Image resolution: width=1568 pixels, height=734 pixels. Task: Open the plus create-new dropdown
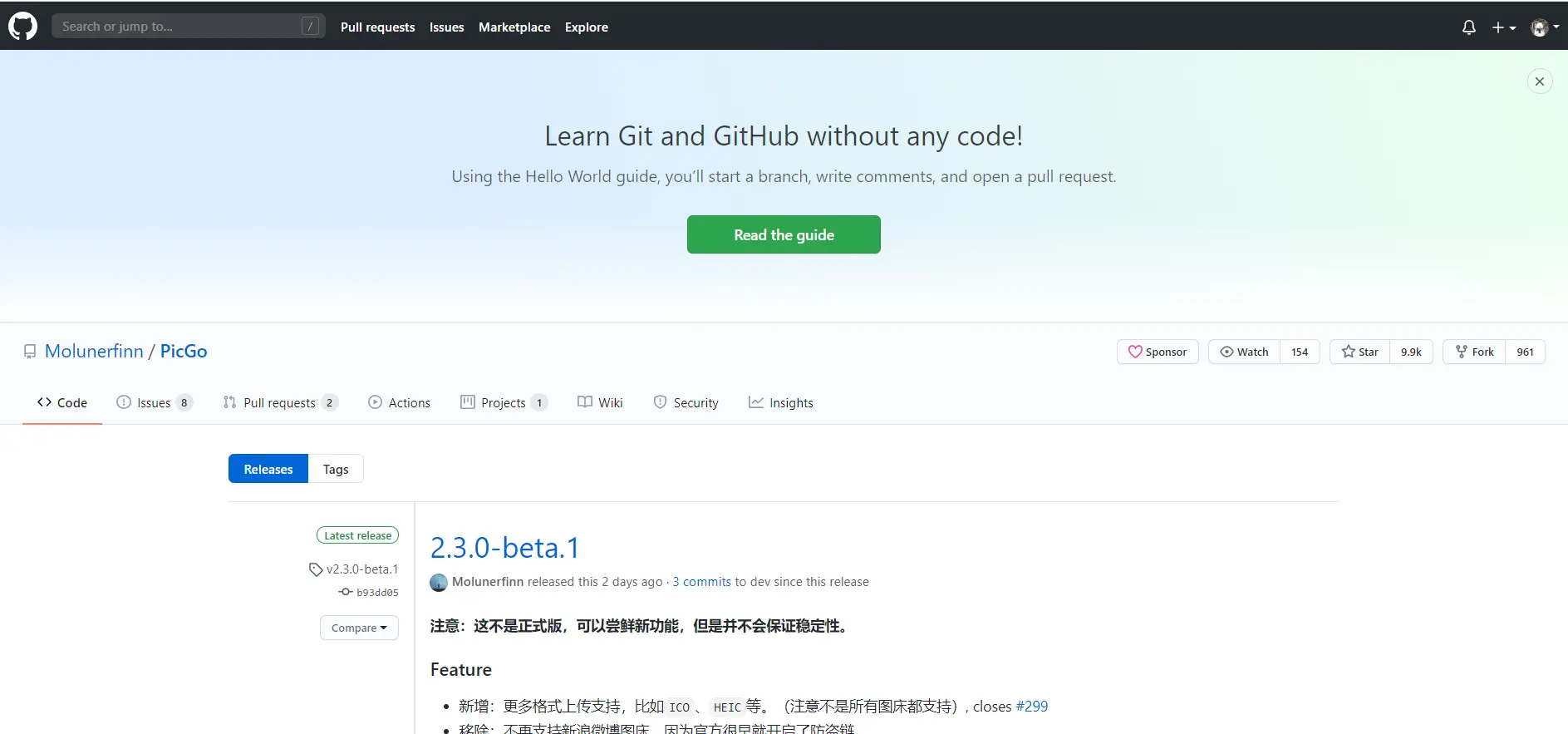point(1504,27)
